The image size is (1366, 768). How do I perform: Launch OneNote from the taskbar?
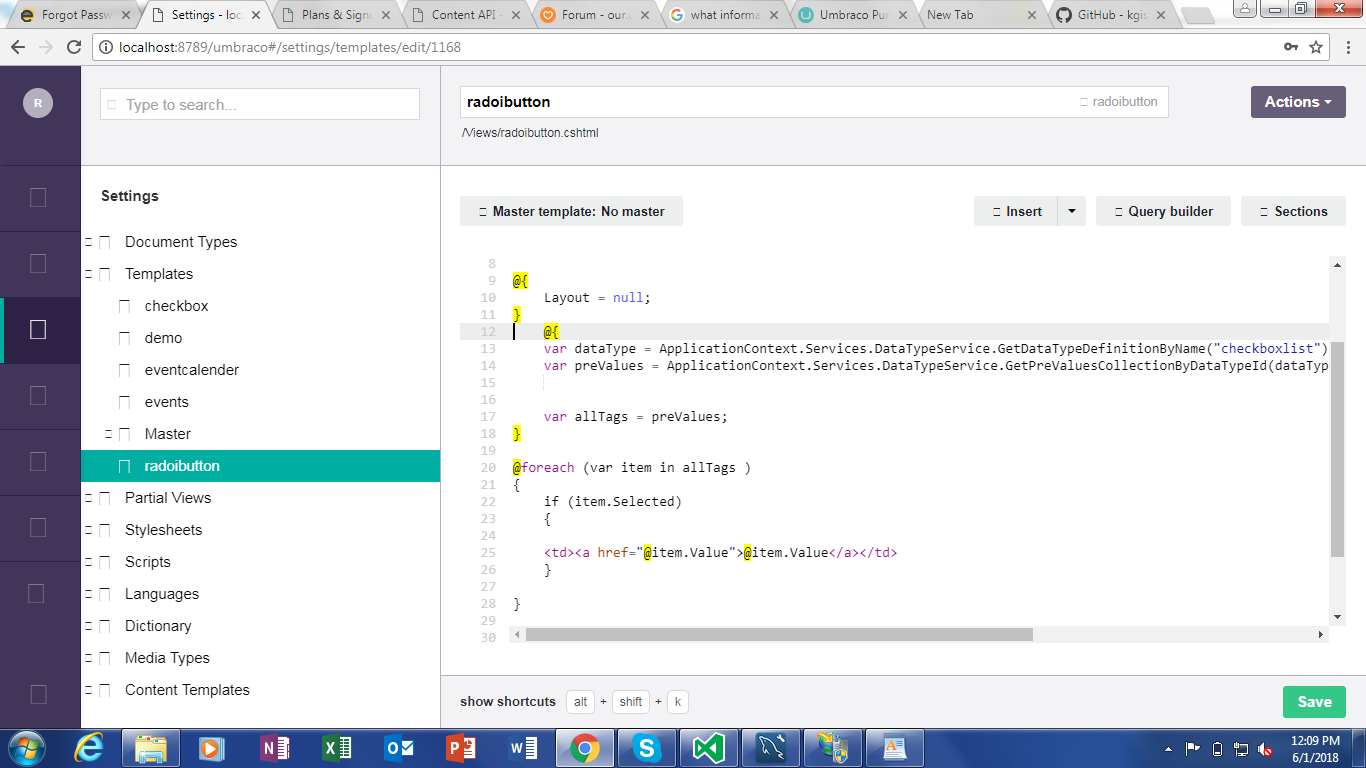pyautogui.click(x=274, y=748)
